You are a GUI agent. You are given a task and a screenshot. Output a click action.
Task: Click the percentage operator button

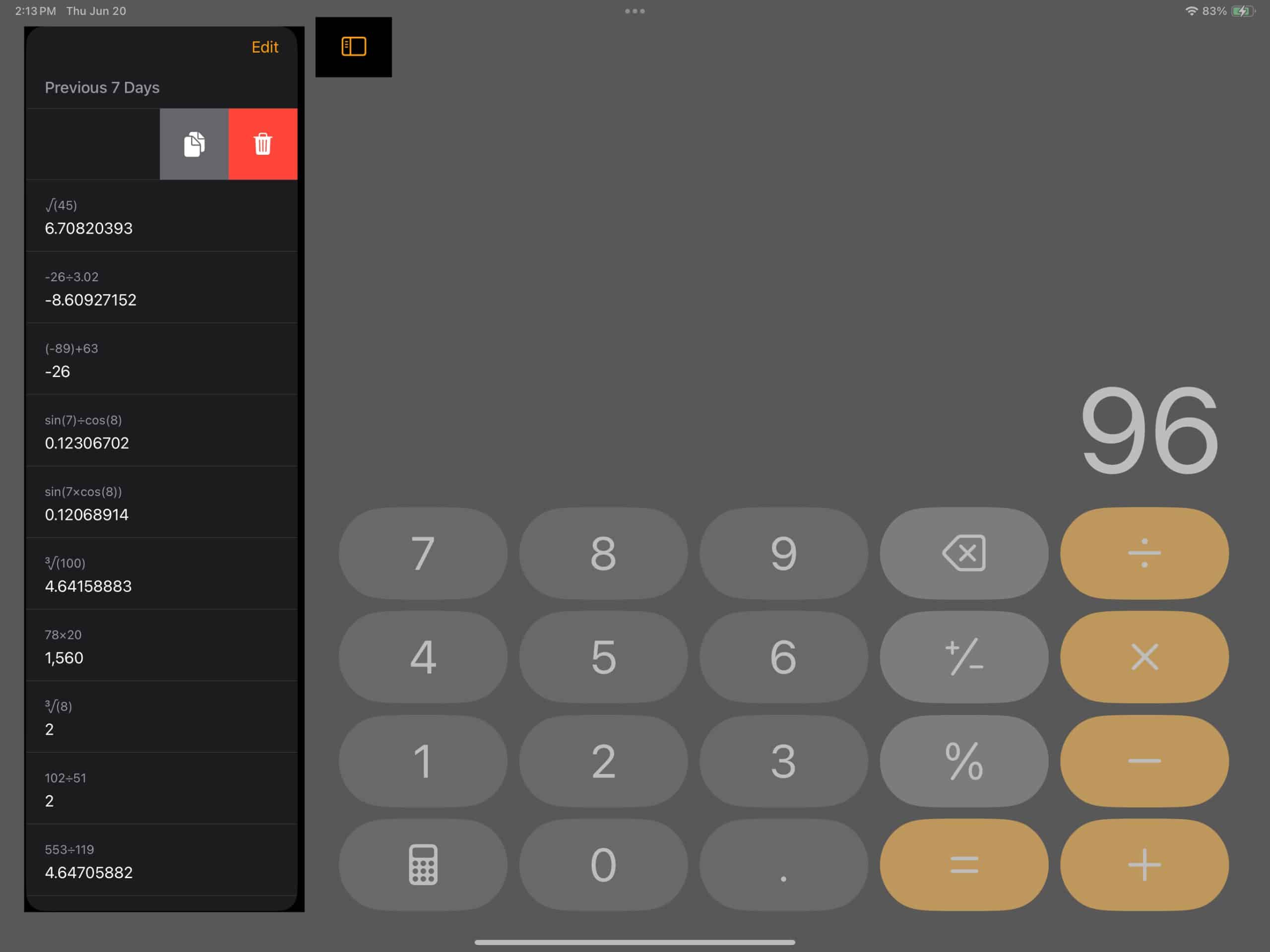pyautogui.click(x=962, y=761)
